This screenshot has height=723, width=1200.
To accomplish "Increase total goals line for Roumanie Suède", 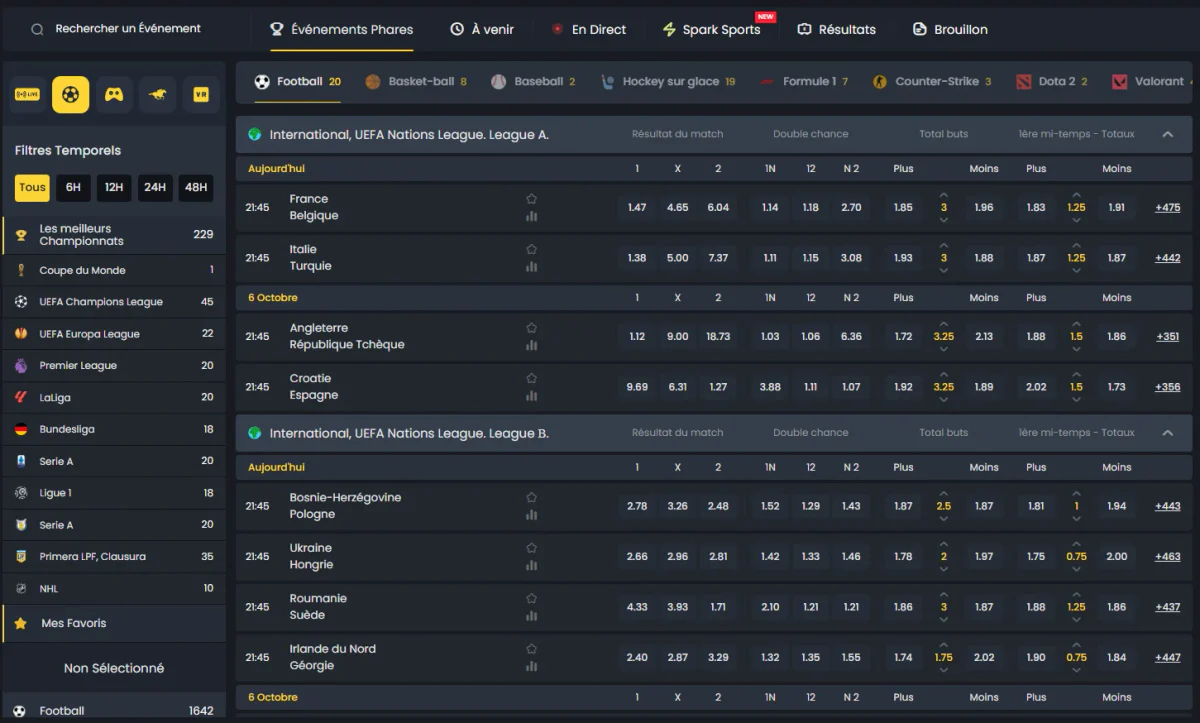I will [x=943, y=595].
